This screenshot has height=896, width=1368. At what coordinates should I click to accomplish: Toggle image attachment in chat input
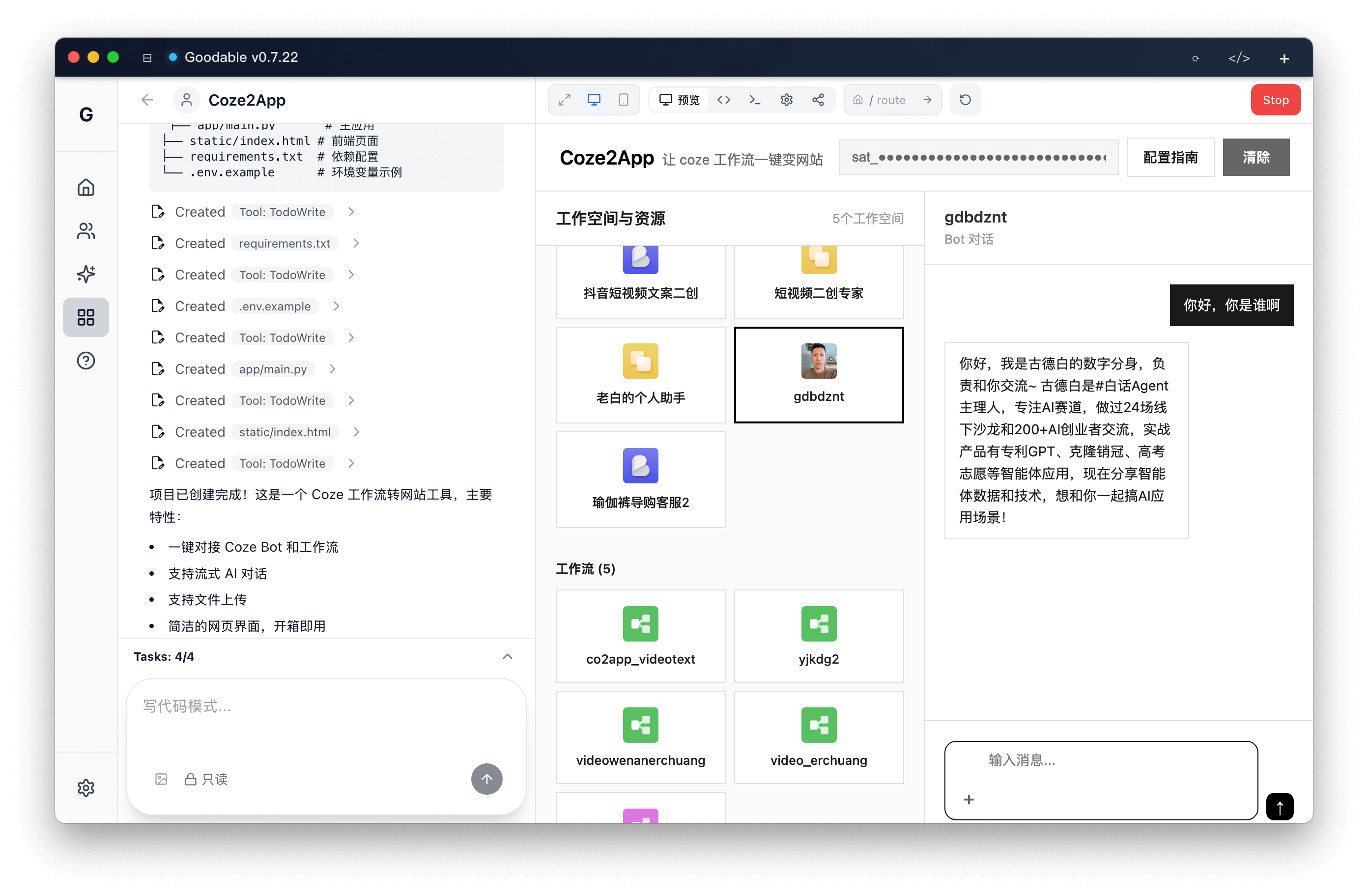tap(162, 779)
